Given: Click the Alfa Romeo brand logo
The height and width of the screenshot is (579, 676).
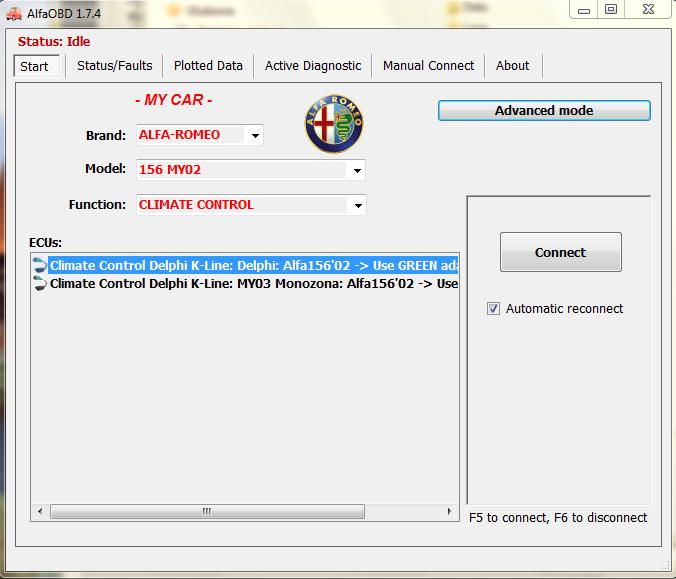Looking at the screenshot, I should [x=334, y=124].
